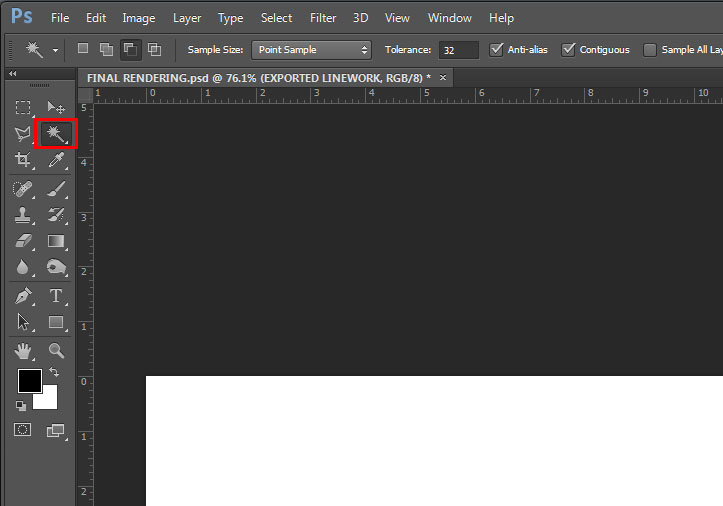Click the Sample Size label
The height and width of the screenshot is (506, 723).
215,50
